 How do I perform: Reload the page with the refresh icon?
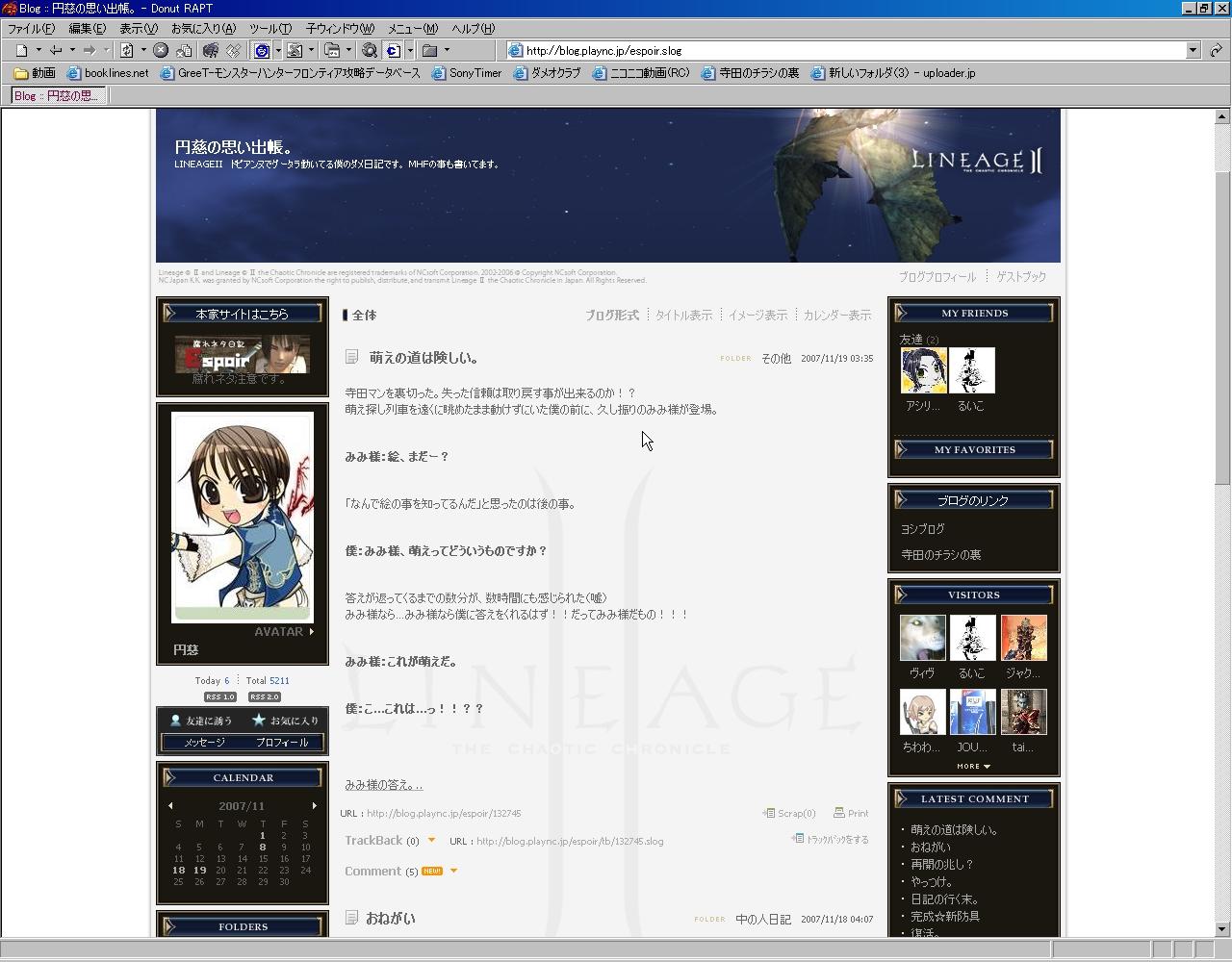point(127,50)
